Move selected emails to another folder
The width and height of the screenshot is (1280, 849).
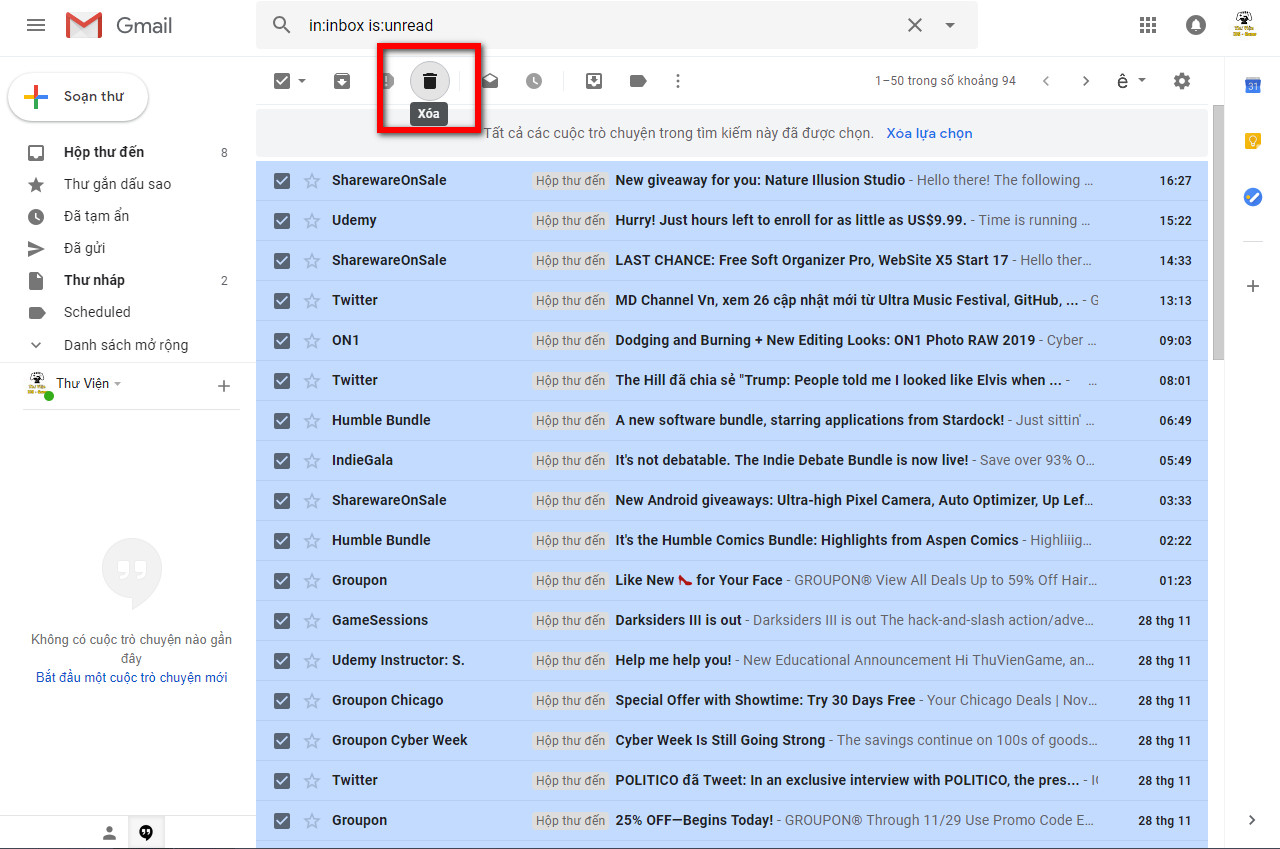594,80
